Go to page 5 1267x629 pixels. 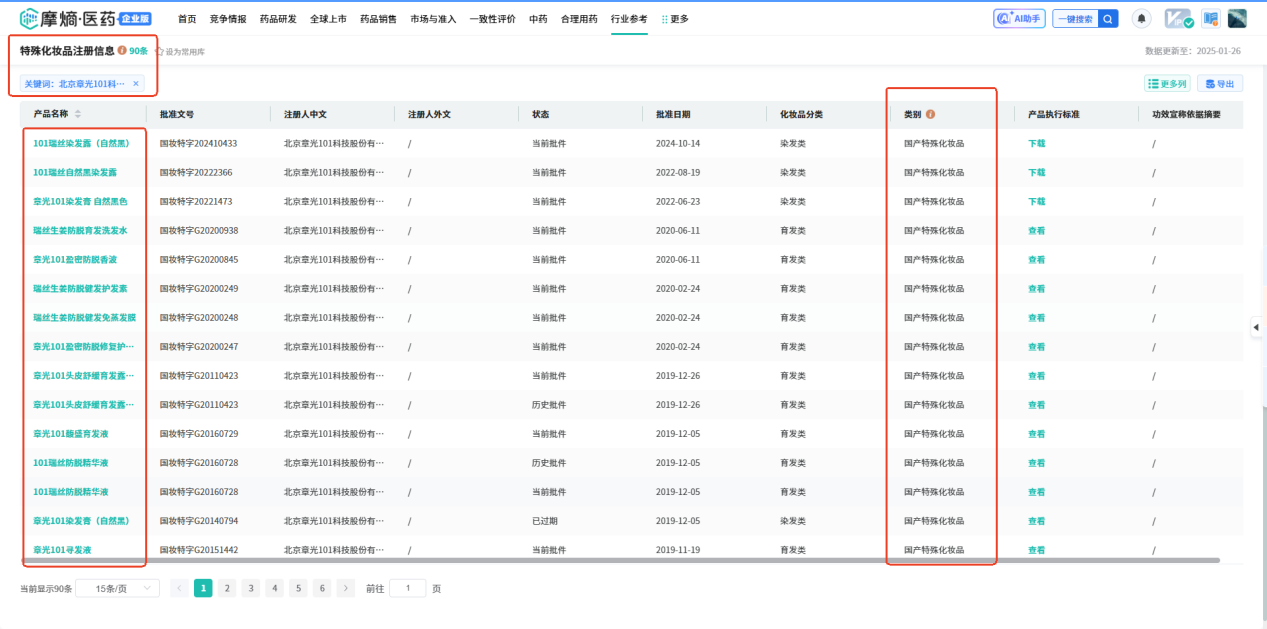point(298,588)
